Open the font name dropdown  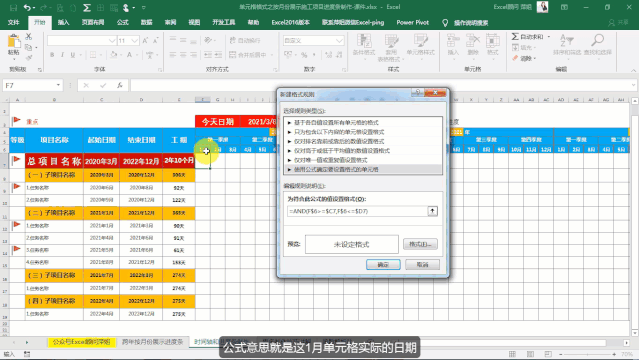(112, 41)
